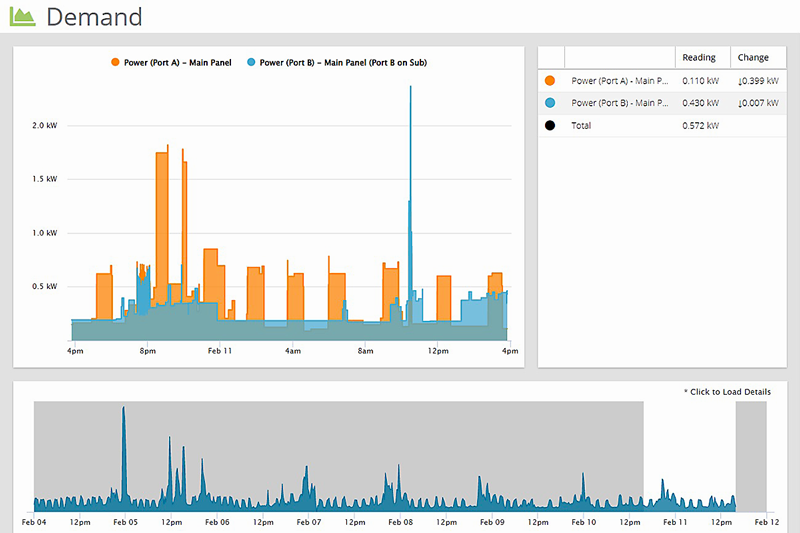Viewport: 800px width, 533px height.
Task: Click the Demand page title
Action: coord(94,17)
